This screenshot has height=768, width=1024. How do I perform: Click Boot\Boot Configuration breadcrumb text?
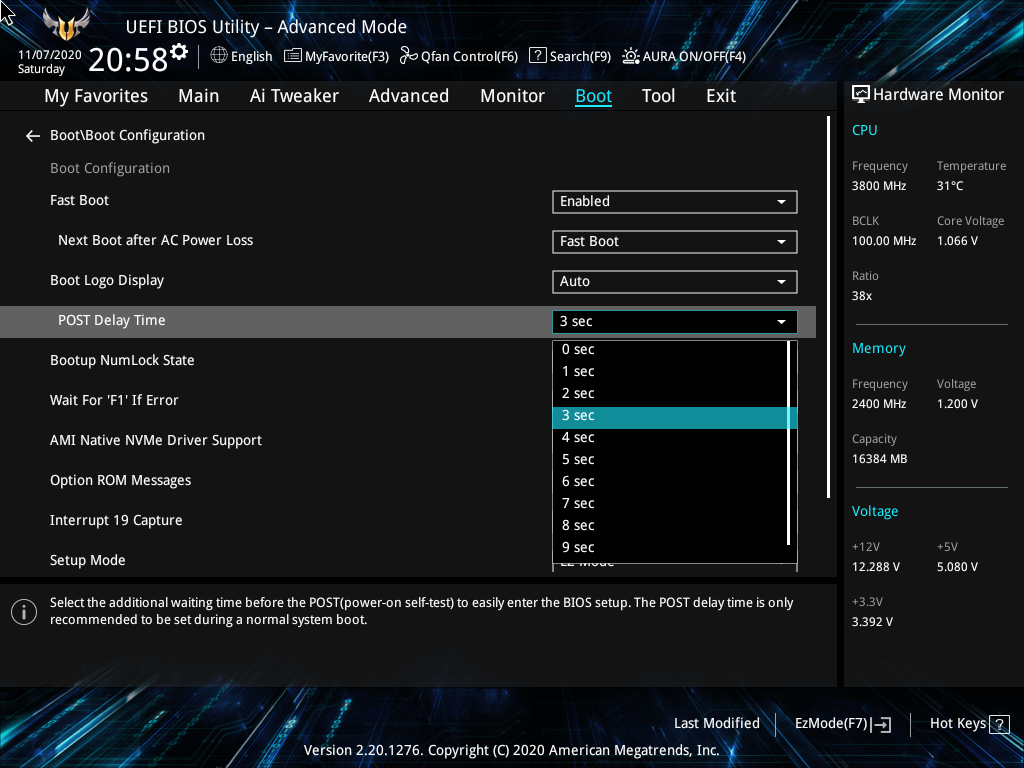[x=127, y=136]
